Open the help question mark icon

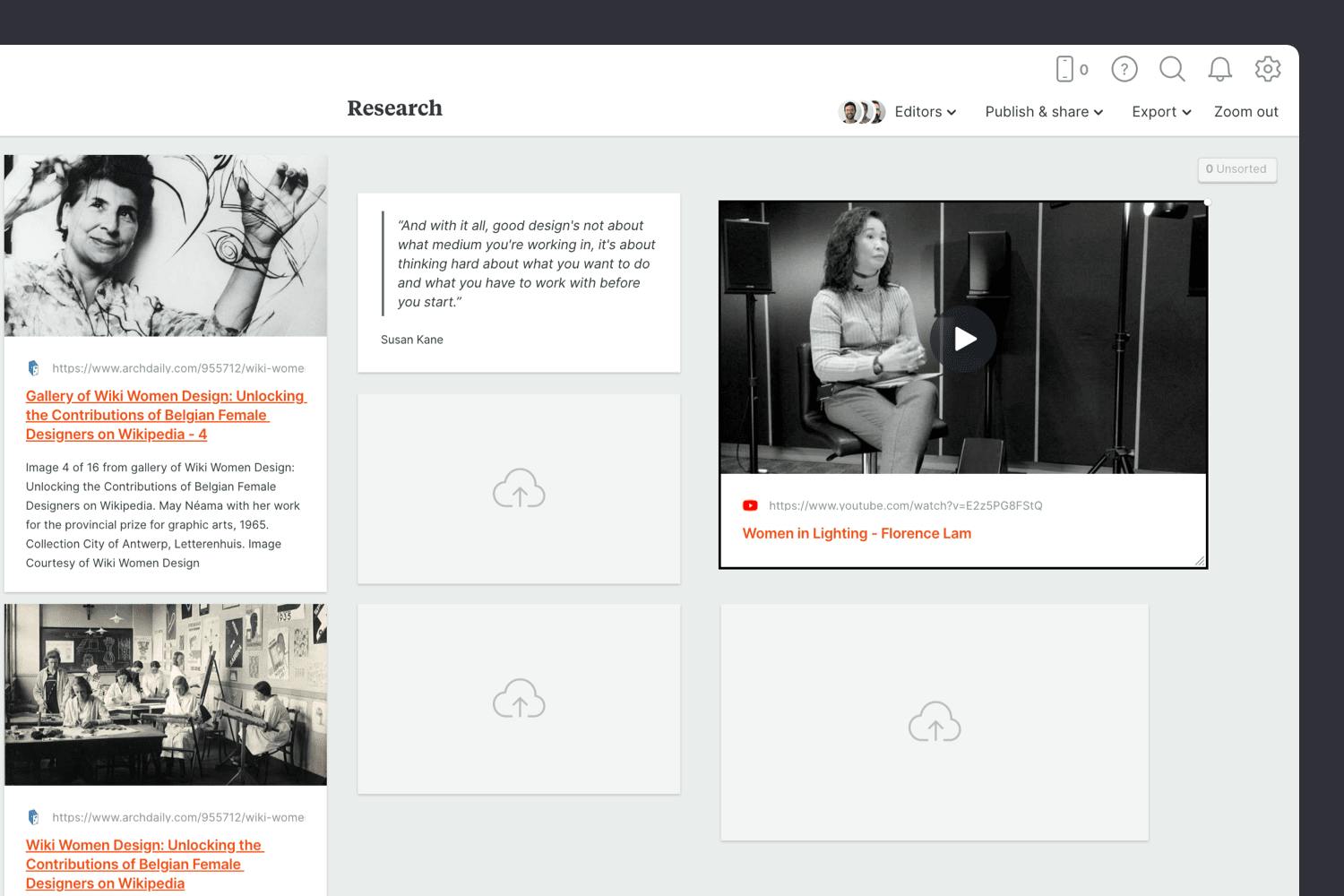click(x=1124, y=69)
